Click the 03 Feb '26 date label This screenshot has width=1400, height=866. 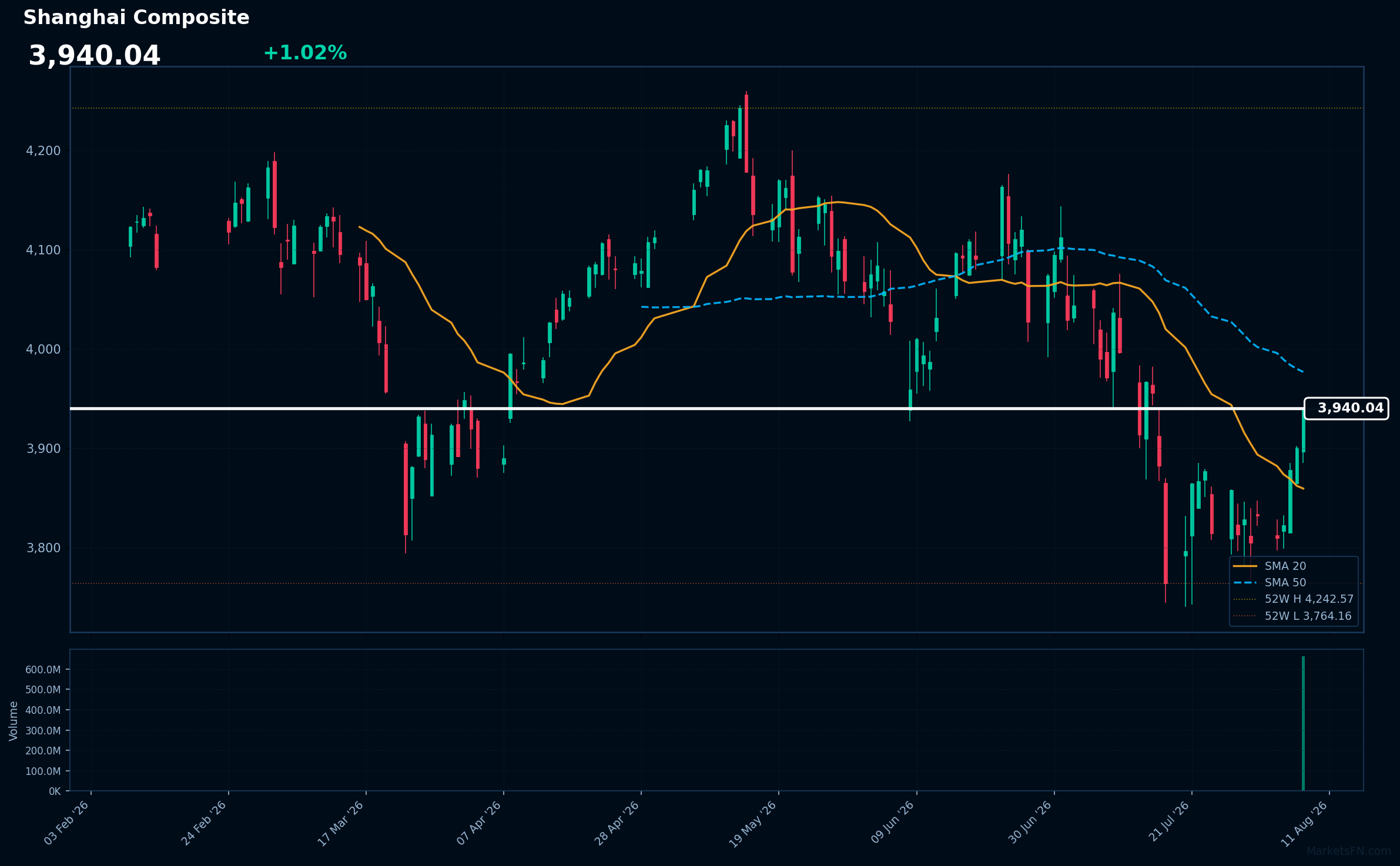66,823
